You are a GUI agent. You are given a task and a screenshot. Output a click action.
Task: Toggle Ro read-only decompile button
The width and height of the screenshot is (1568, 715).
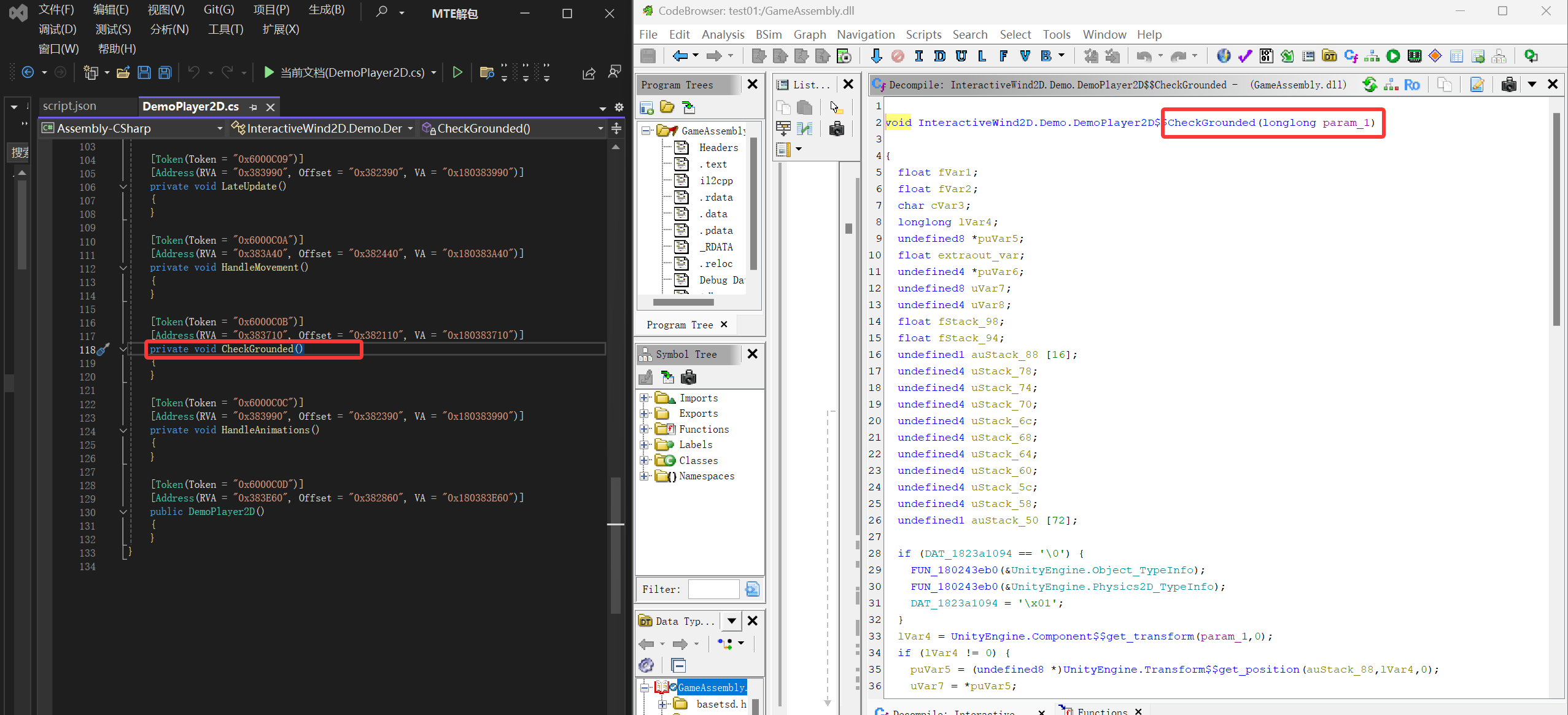point(1411,85)
